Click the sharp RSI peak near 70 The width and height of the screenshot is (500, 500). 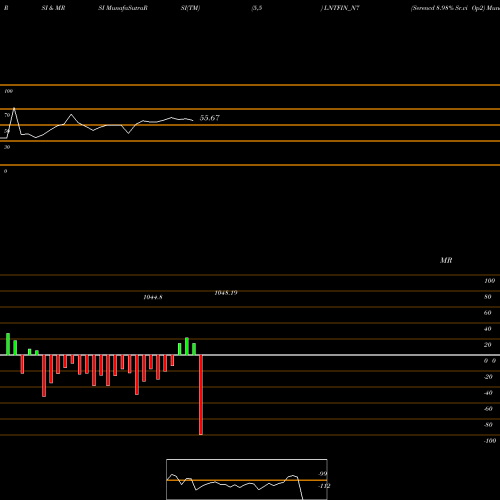coord(14,108)
